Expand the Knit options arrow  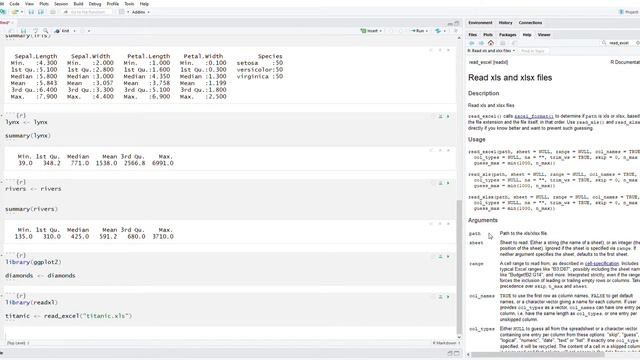[74, 31]
